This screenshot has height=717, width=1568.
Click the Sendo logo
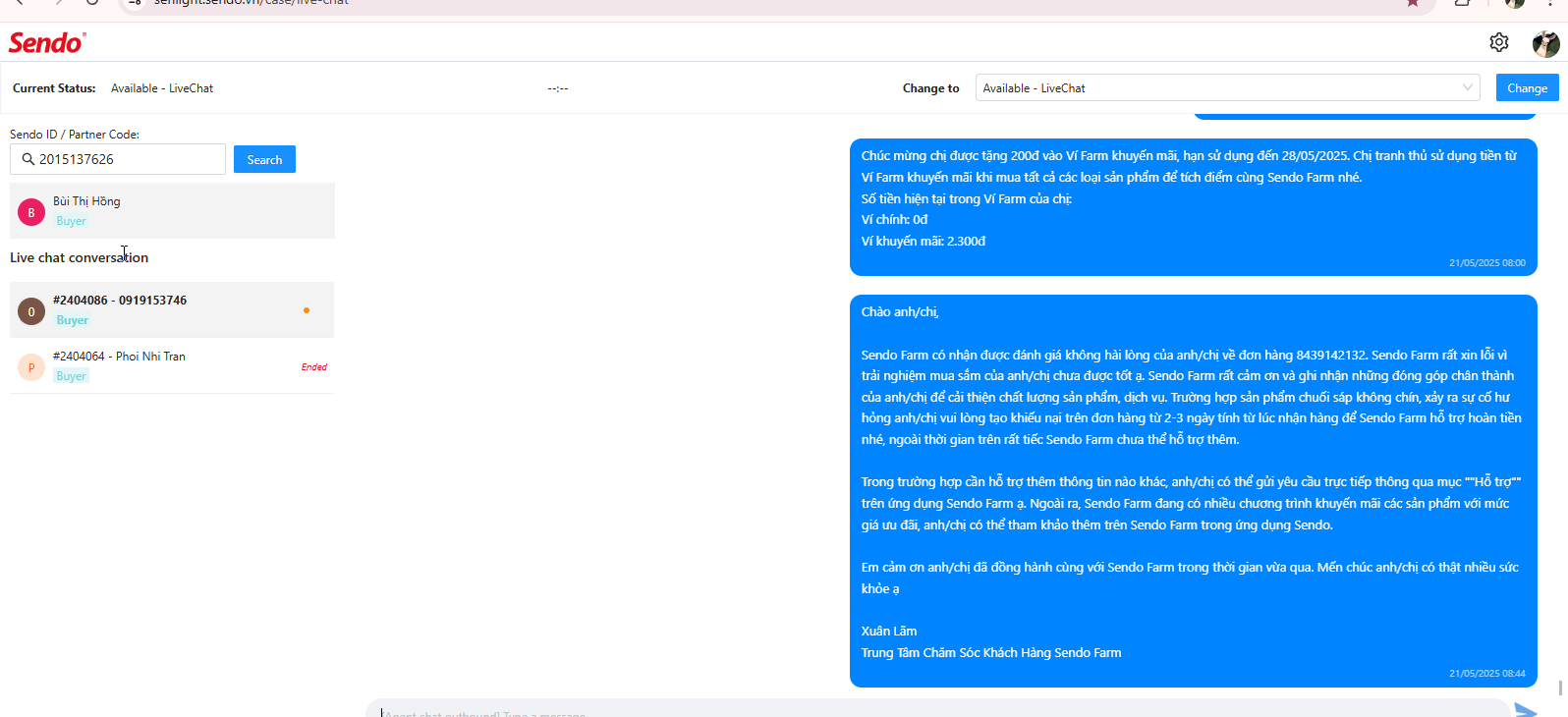[47, 42]
